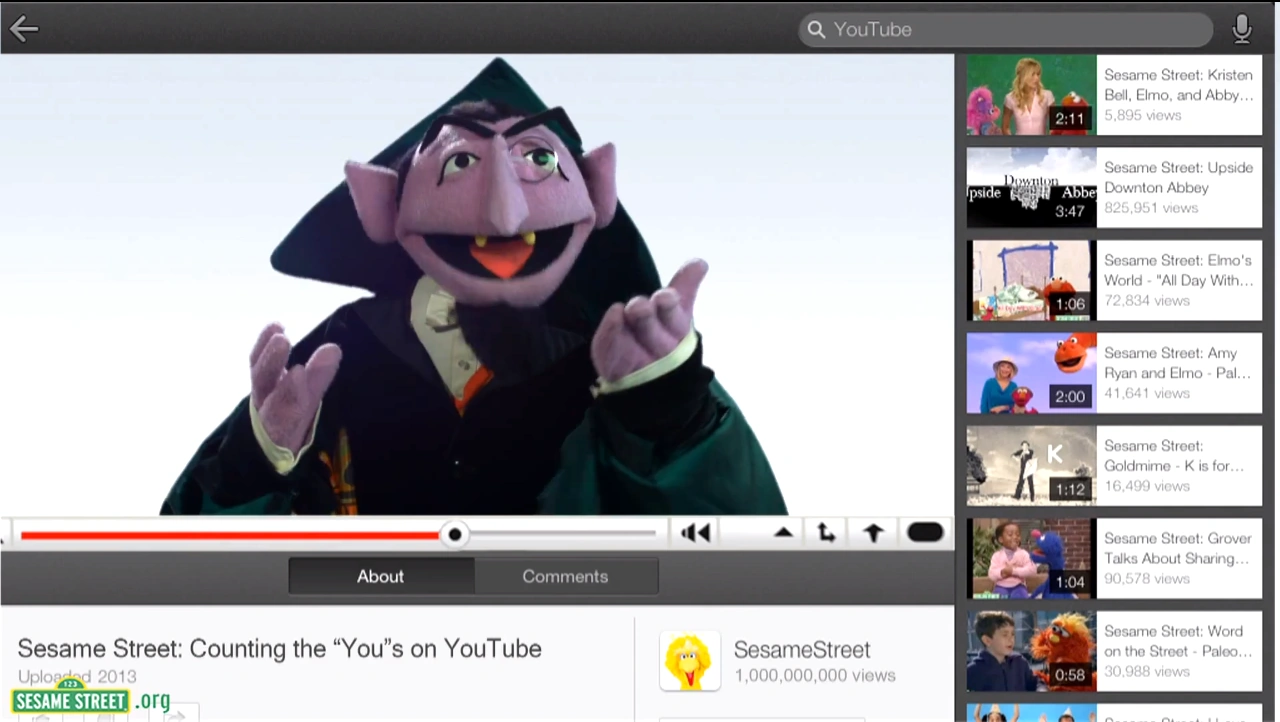The image size is (1280, 722).
Task: Open Kristen Bell, Elmo, and Abby video thumbnail
Action: point(1031,95)
